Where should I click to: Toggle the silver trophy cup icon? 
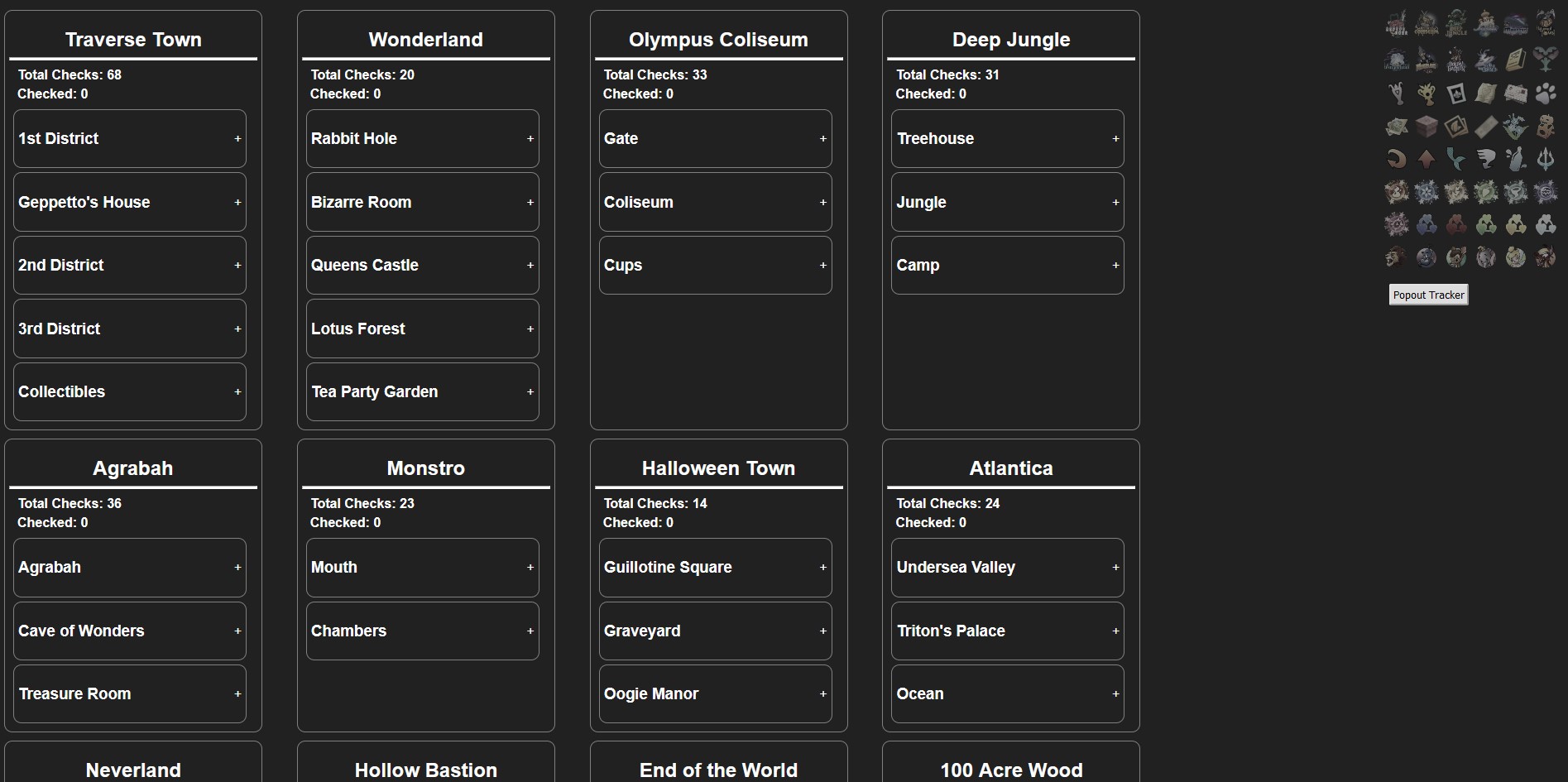[x=1397, y=94]
